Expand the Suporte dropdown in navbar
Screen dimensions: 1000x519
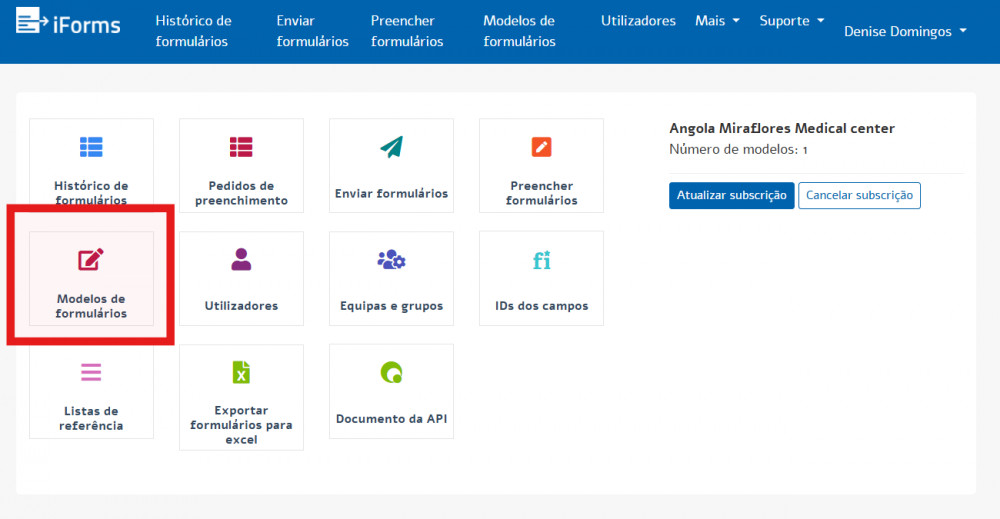[x=791, y=21]
